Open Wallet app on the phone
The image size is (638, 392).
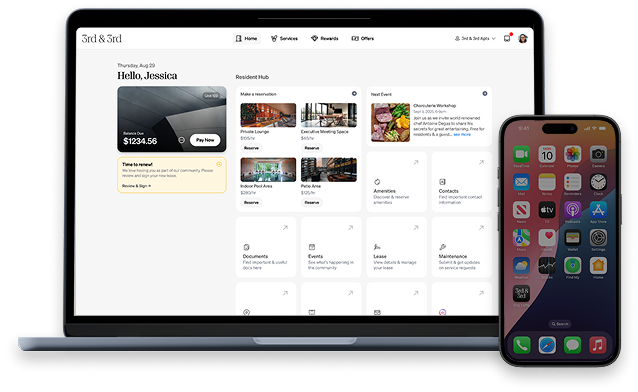tap(572, 238)
